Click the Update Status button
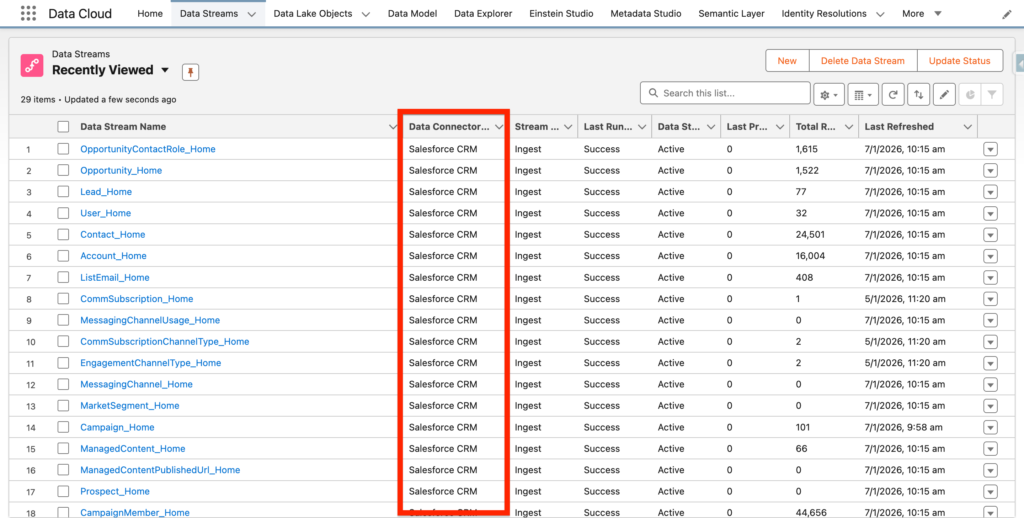Screen dimensions: 1024x518 click(959, 61)
